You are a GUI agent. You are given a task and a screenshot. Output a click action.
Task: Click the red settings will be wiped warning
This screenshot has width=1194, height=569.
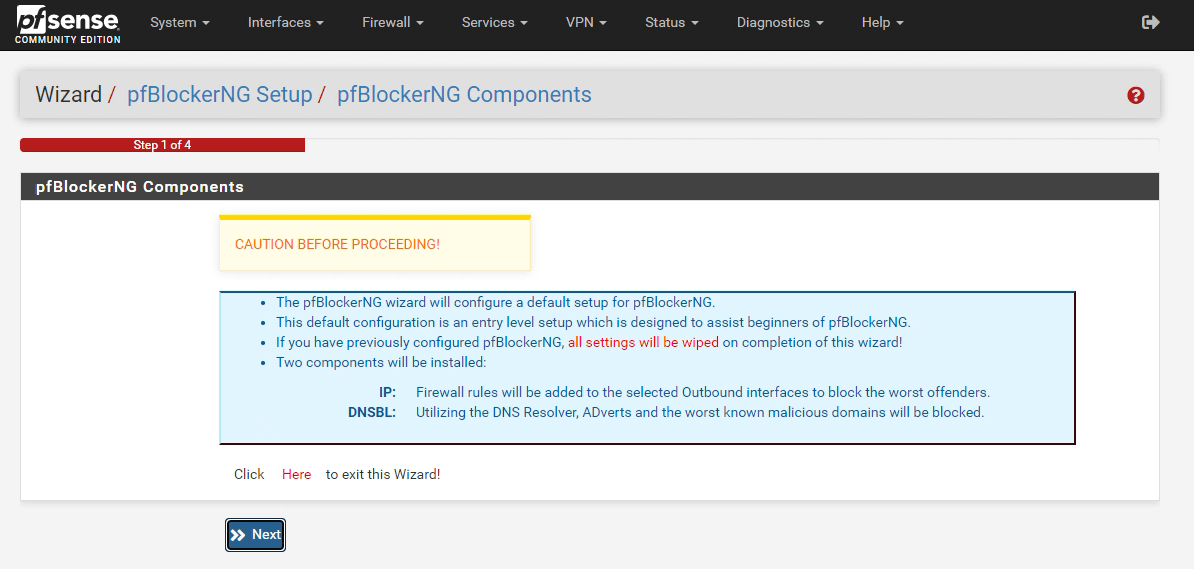(643, 342)
